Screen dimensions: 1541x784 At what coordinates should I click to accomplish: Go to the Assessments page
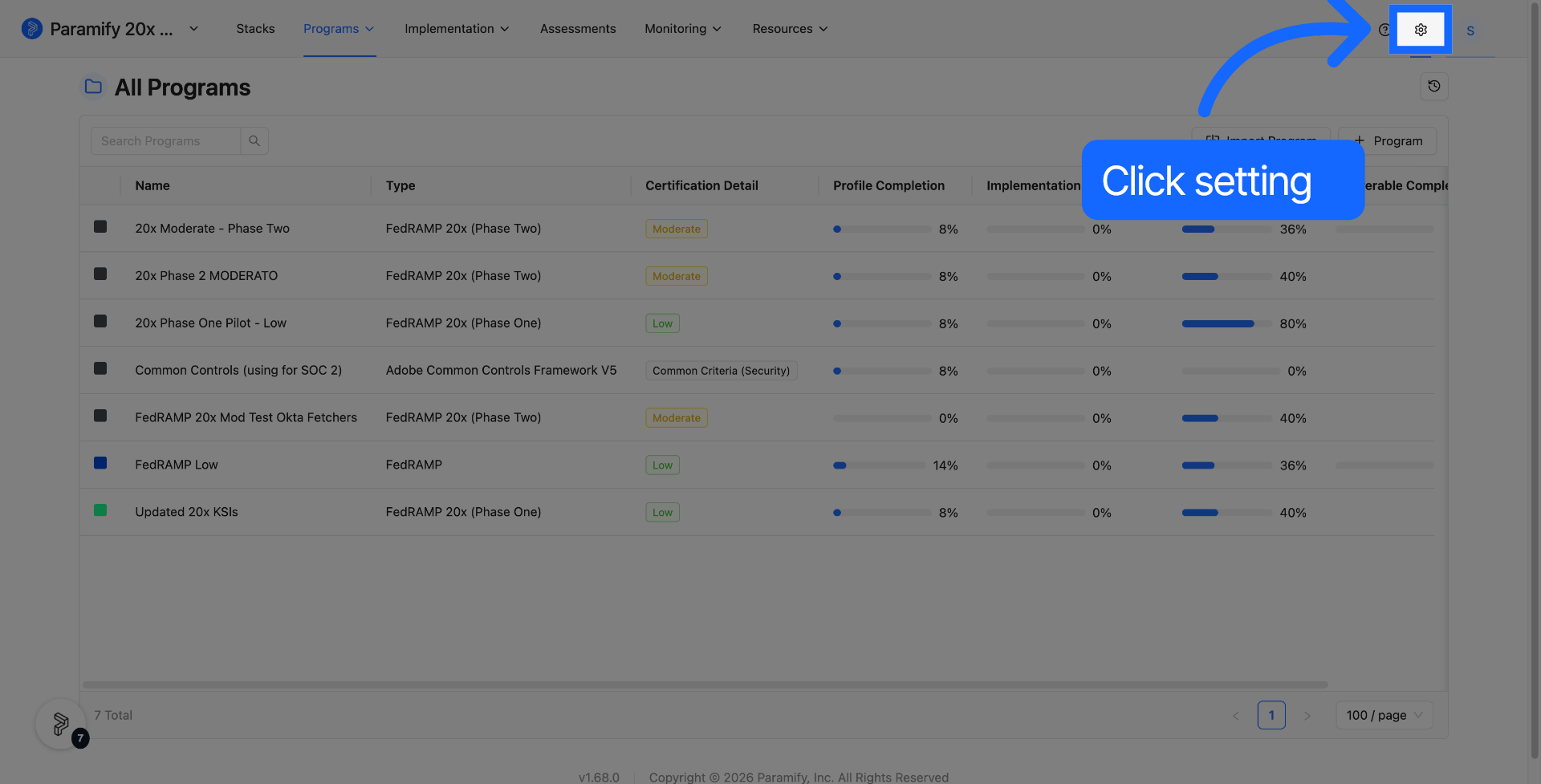pos(578,29)
